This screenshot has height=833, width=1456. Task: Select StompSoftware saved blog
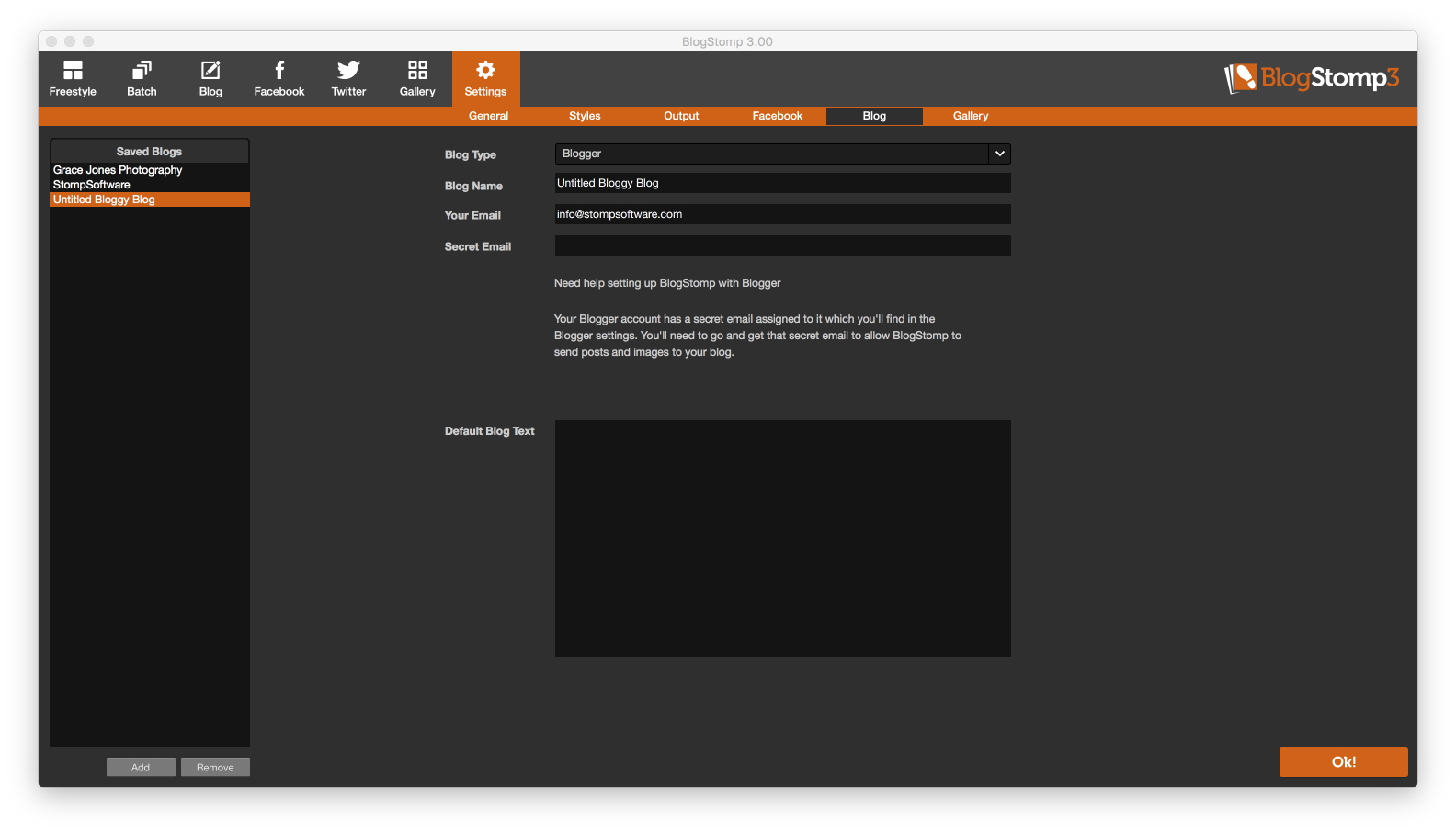point(150,185)
